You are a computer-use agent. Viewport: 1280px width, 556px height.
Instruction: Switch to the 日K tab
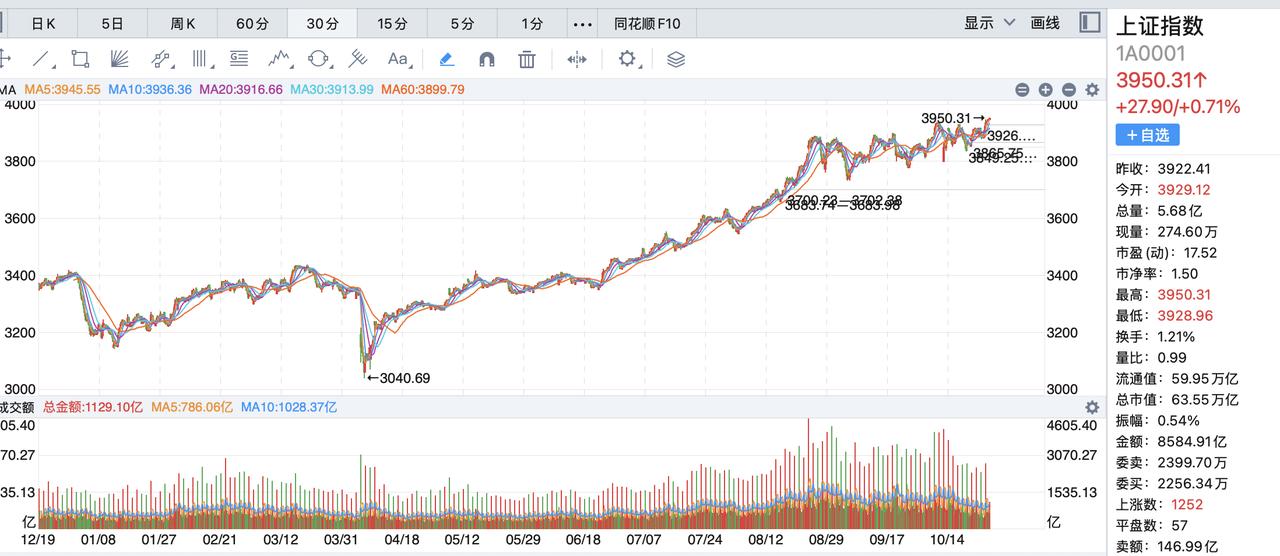(x=43, y=23)
